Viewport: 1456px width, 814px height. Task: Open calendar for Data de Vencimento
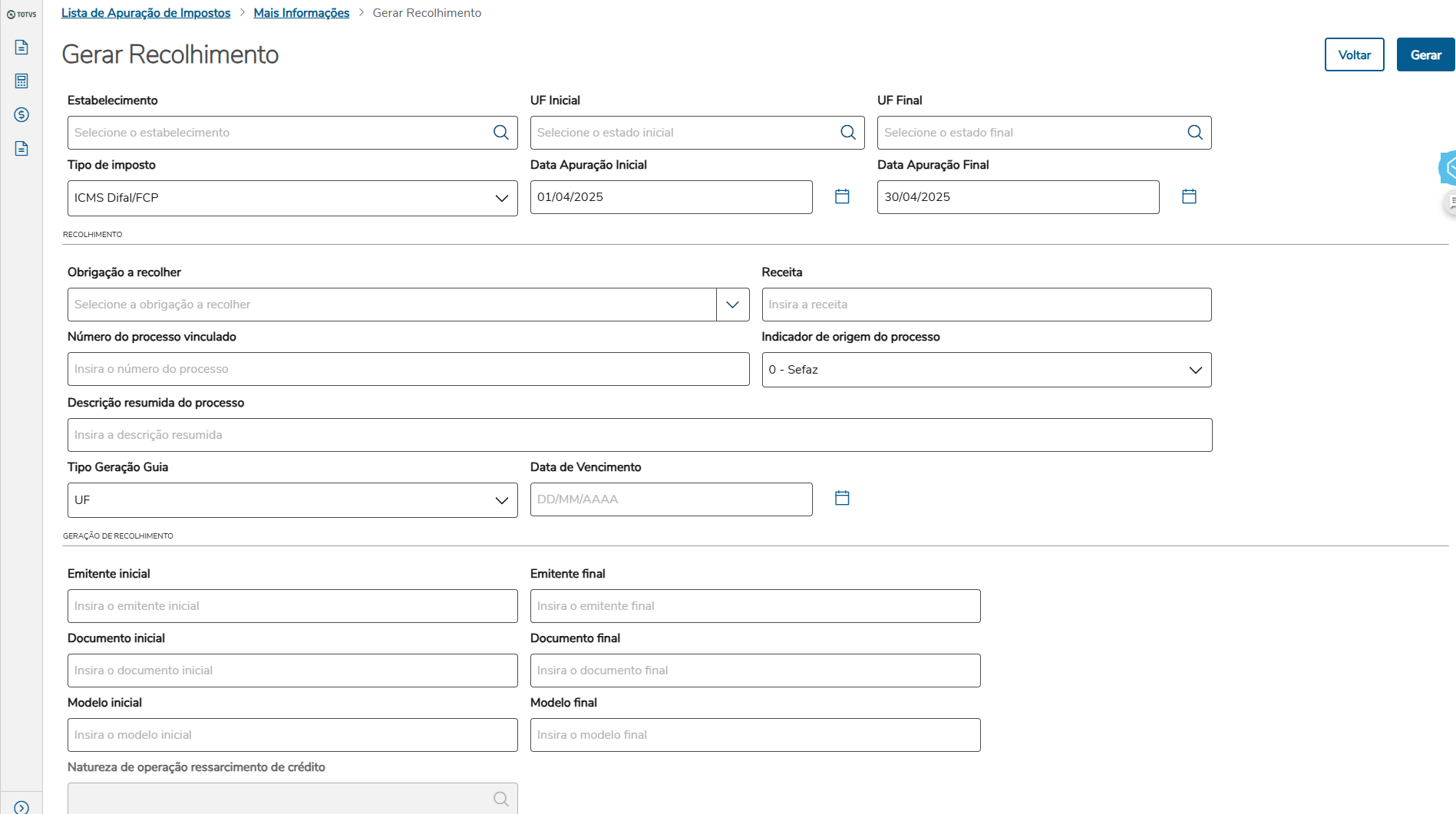click(x=842, y=498)
